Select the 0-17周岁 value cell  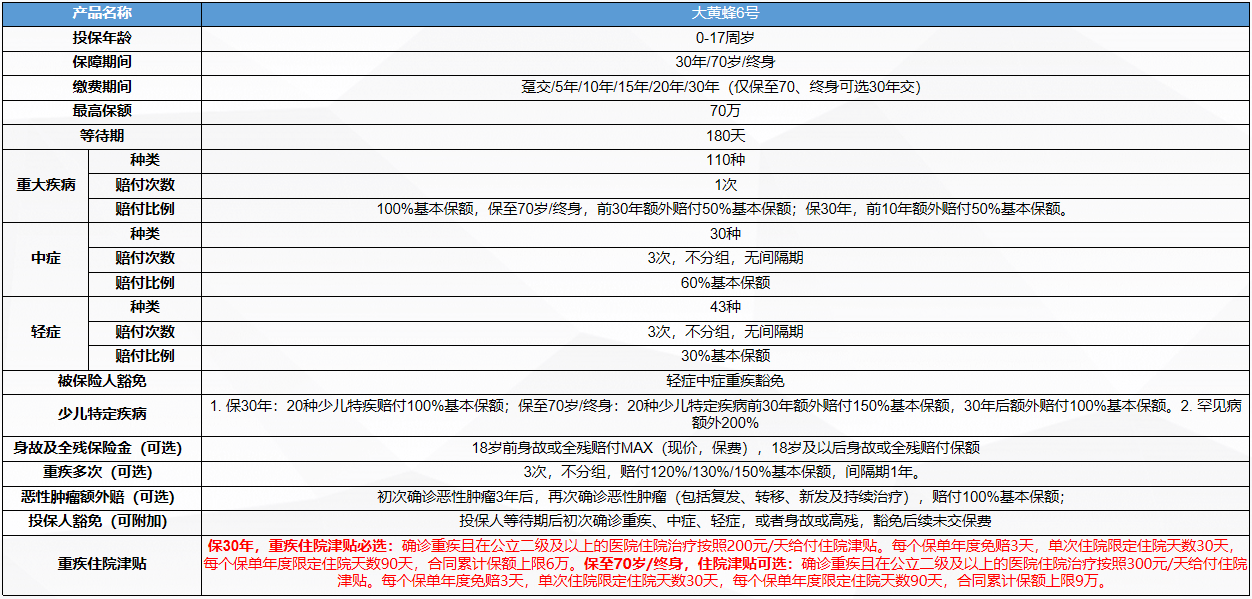725,38
